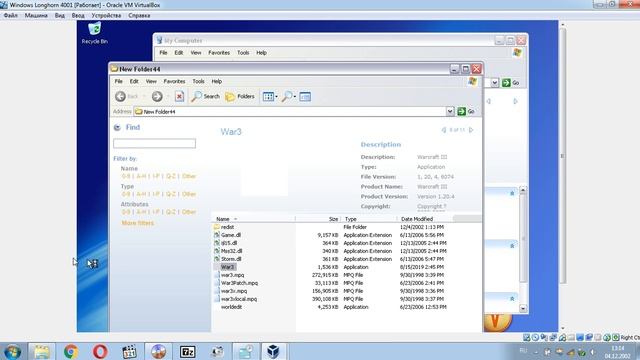Expand the address dropdown in My Computer window
This screenshot has width=640, height=360.
click(x=495, y=82)
